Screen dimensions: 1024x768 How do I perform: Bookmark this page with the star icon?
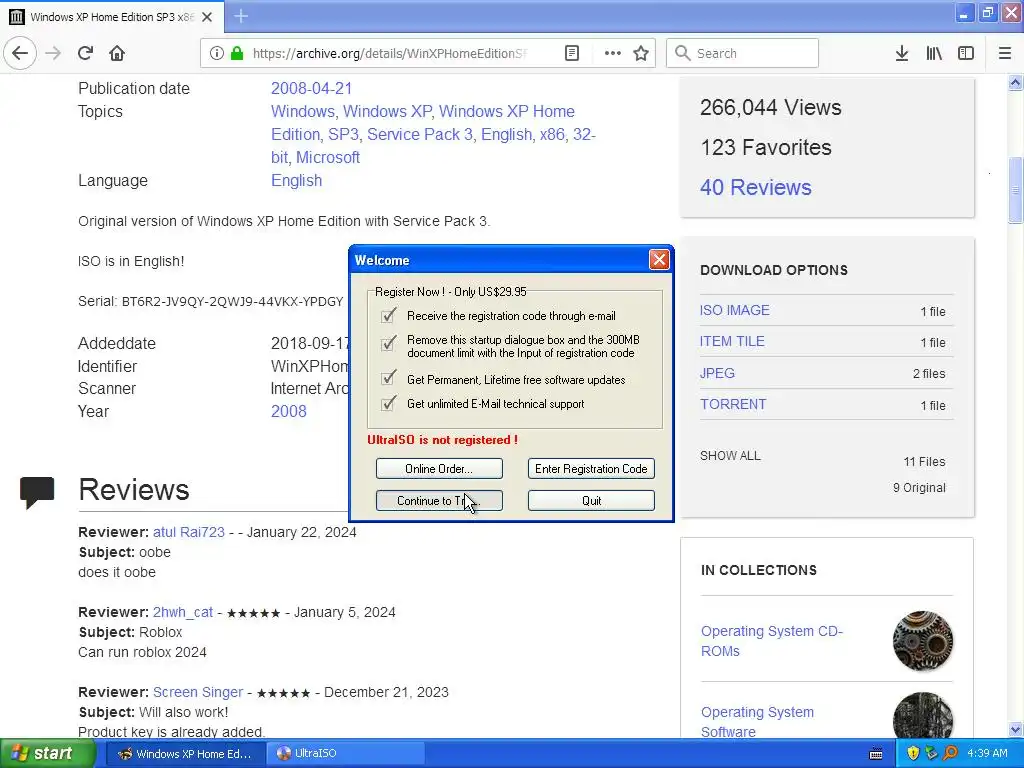[641, 53]
